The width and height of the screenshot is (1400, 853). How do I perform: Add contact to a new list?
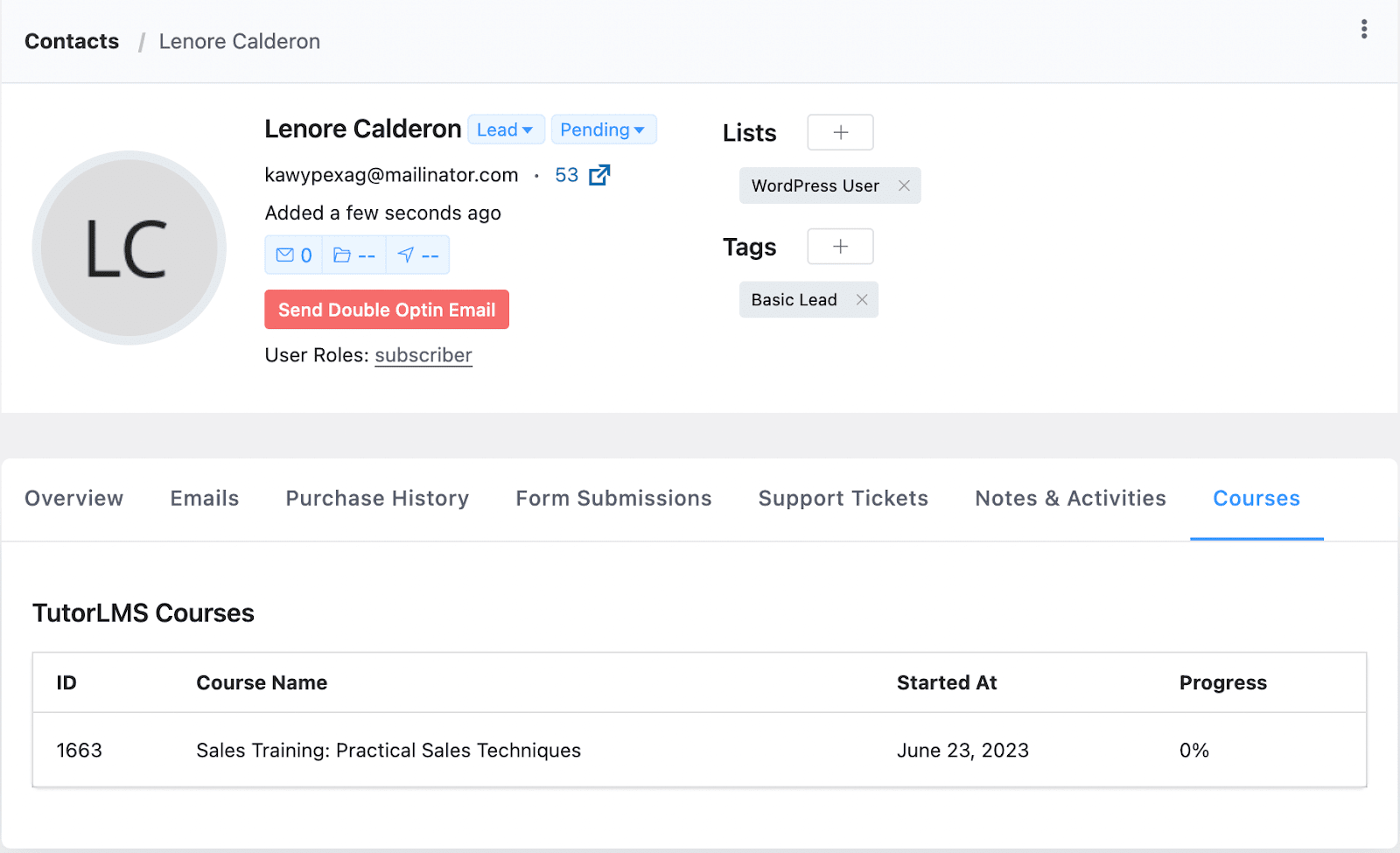pos(840,132)
